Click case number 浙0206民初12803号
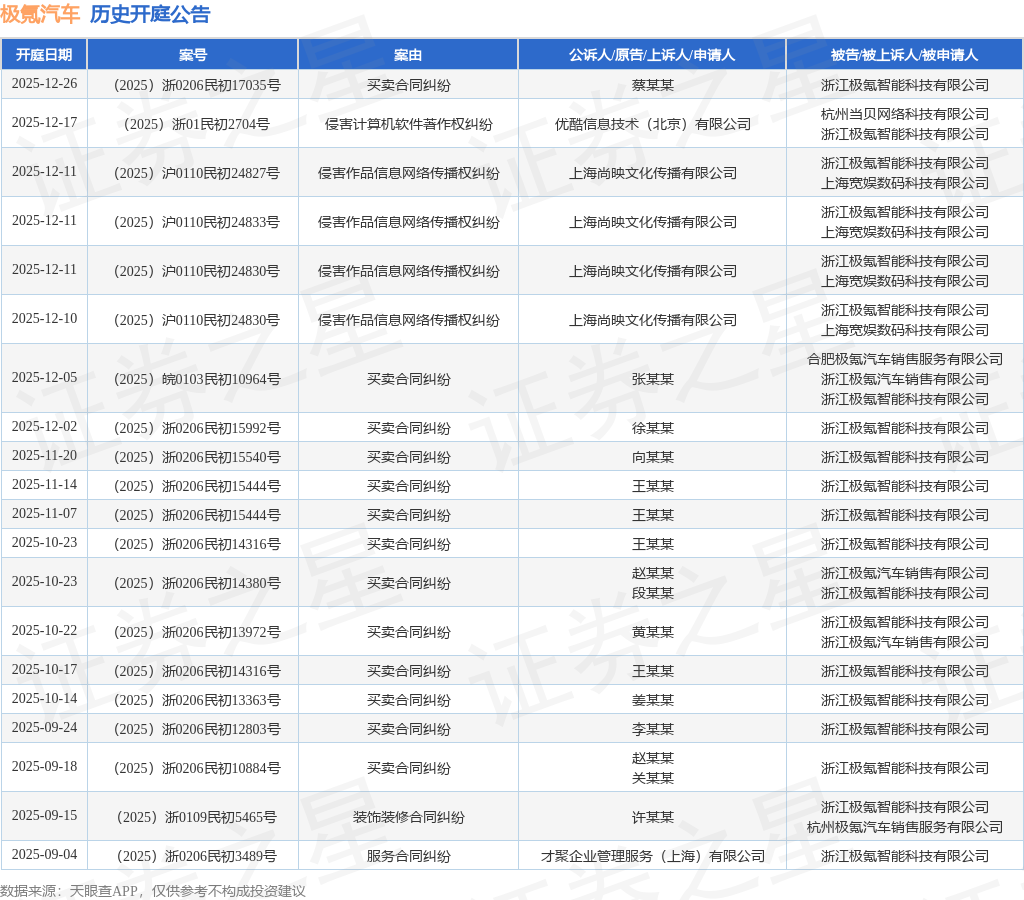The width and height of the screenshot is (1024, 900). [x=197, y=729]
